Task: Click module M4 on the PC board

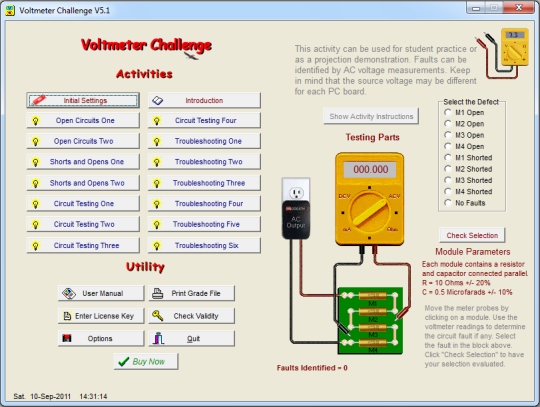Action: (373, 343)
